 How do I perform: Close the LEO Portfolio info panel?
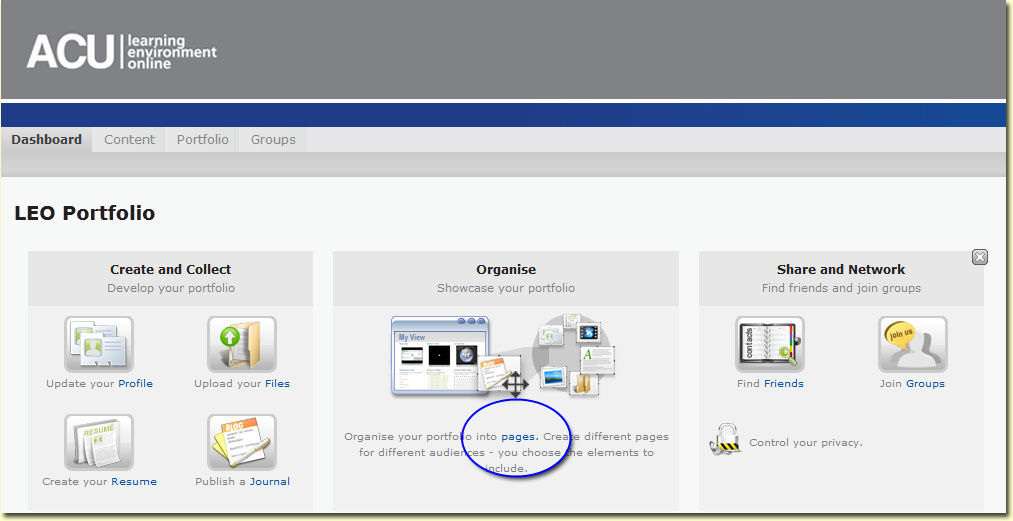click(980, 257)
